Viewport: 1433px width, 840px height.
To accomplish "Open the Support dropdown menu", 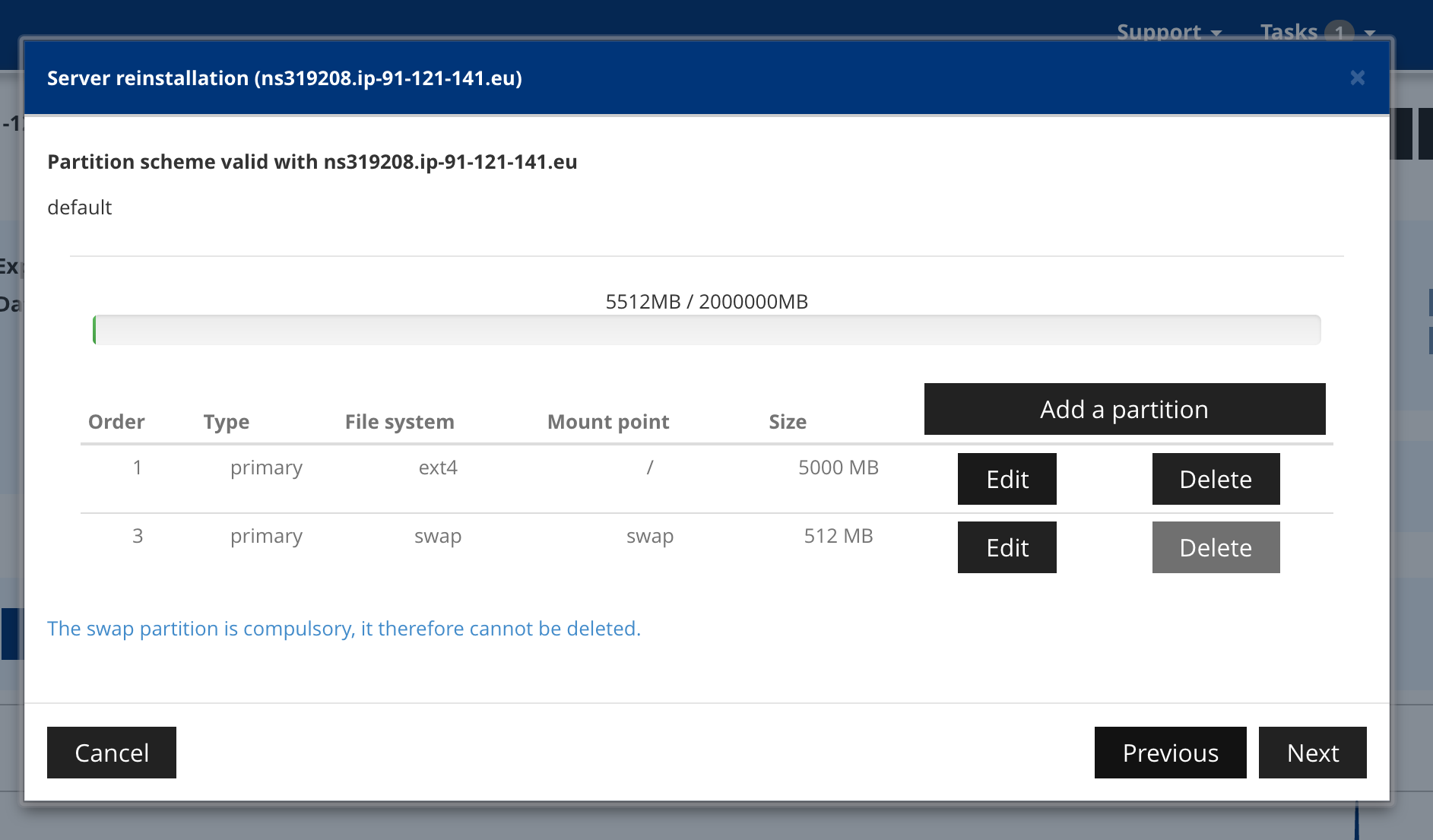I will (x=1168, y=32).
